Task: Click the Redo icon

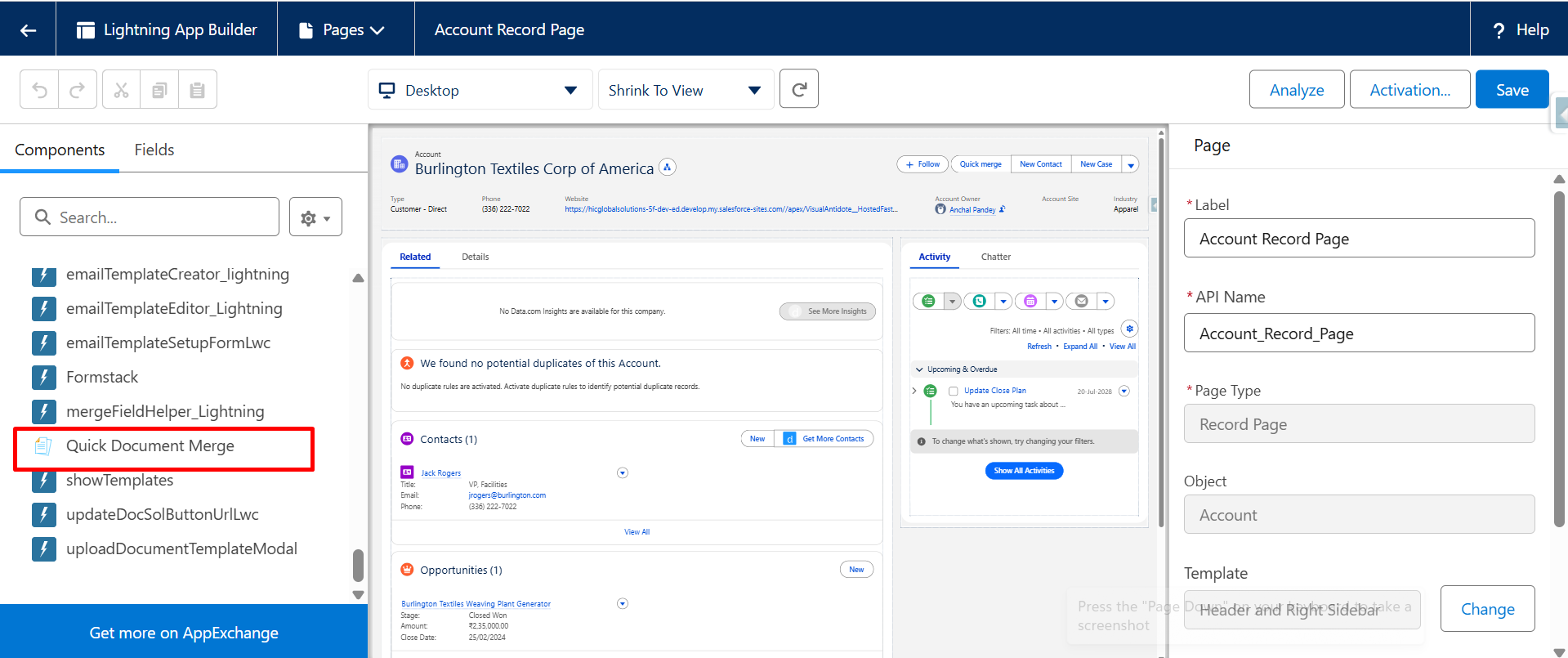Action: click(x=78, y=90)
